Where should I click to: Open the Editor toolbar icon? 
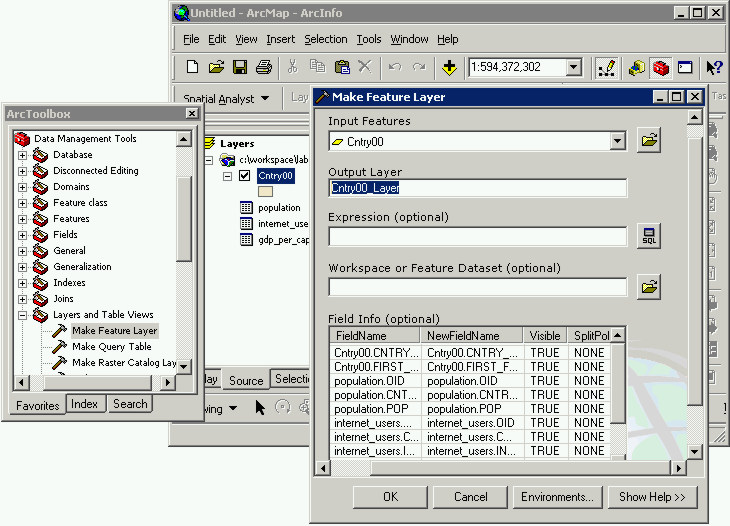(x=606, y=67)
